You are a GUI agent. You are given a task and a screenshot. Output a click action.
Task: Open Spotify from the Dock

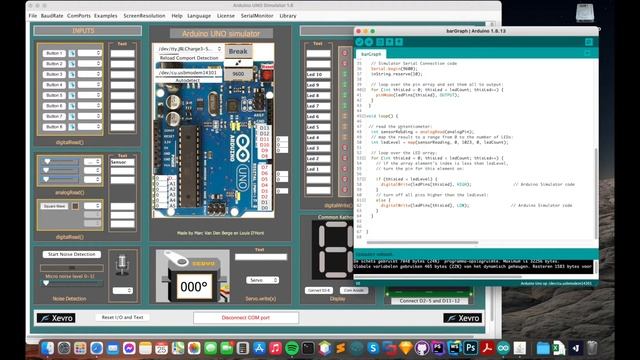click(x=291, y=348)
